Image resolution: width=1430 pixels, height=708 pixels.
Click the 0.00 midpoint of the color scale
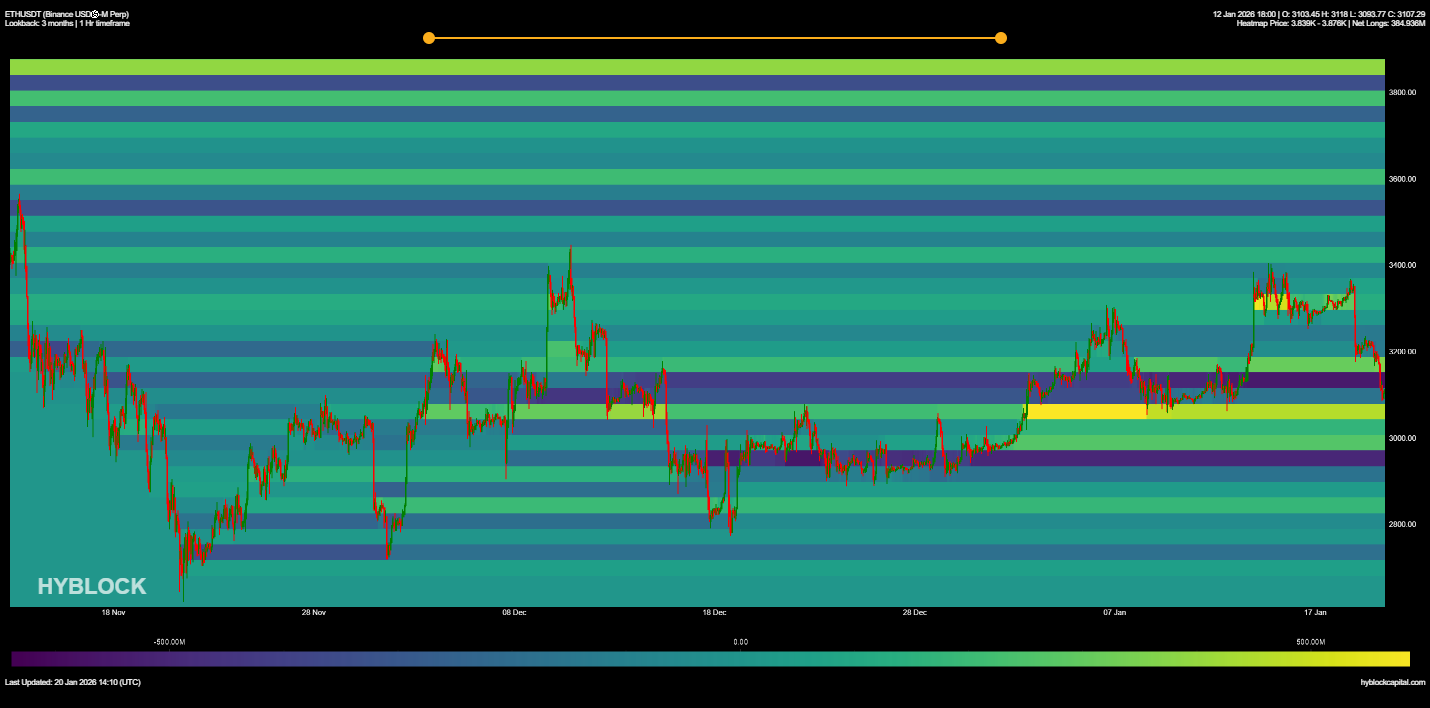pos(740,642)
